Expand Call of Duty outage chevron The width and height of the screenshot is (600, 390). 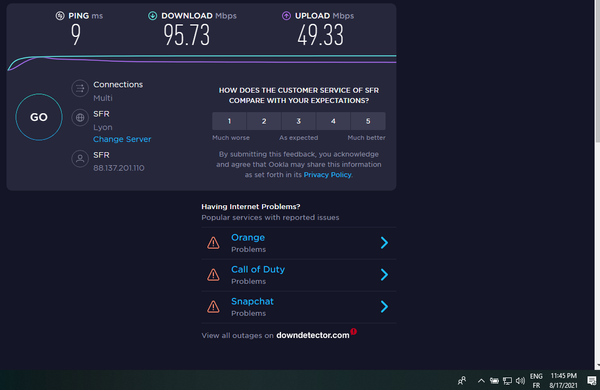click(x=384, y=274)
